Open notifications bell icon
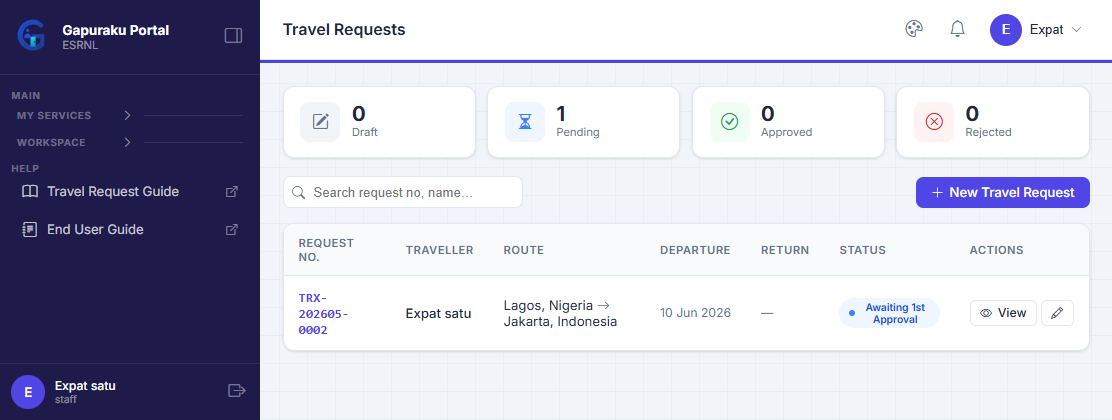 tap(957, 29)
